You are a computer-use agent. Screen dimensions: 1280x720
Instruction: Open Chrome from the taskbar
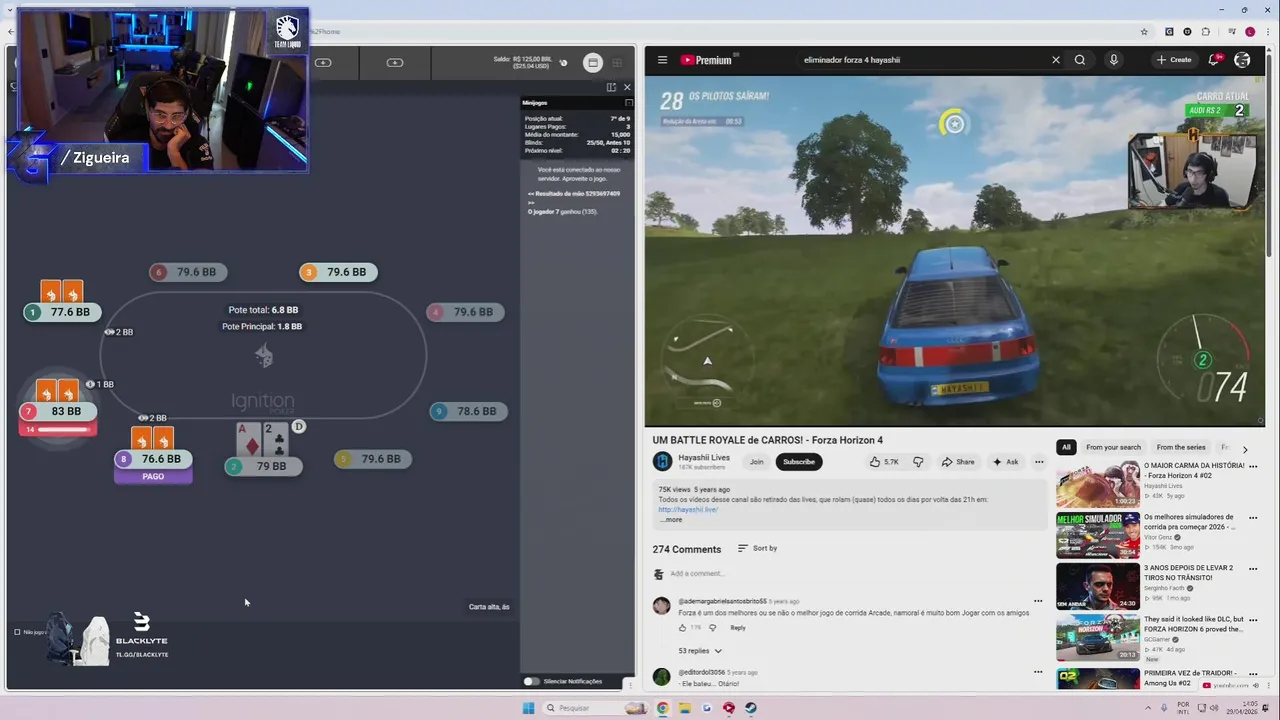662,708
